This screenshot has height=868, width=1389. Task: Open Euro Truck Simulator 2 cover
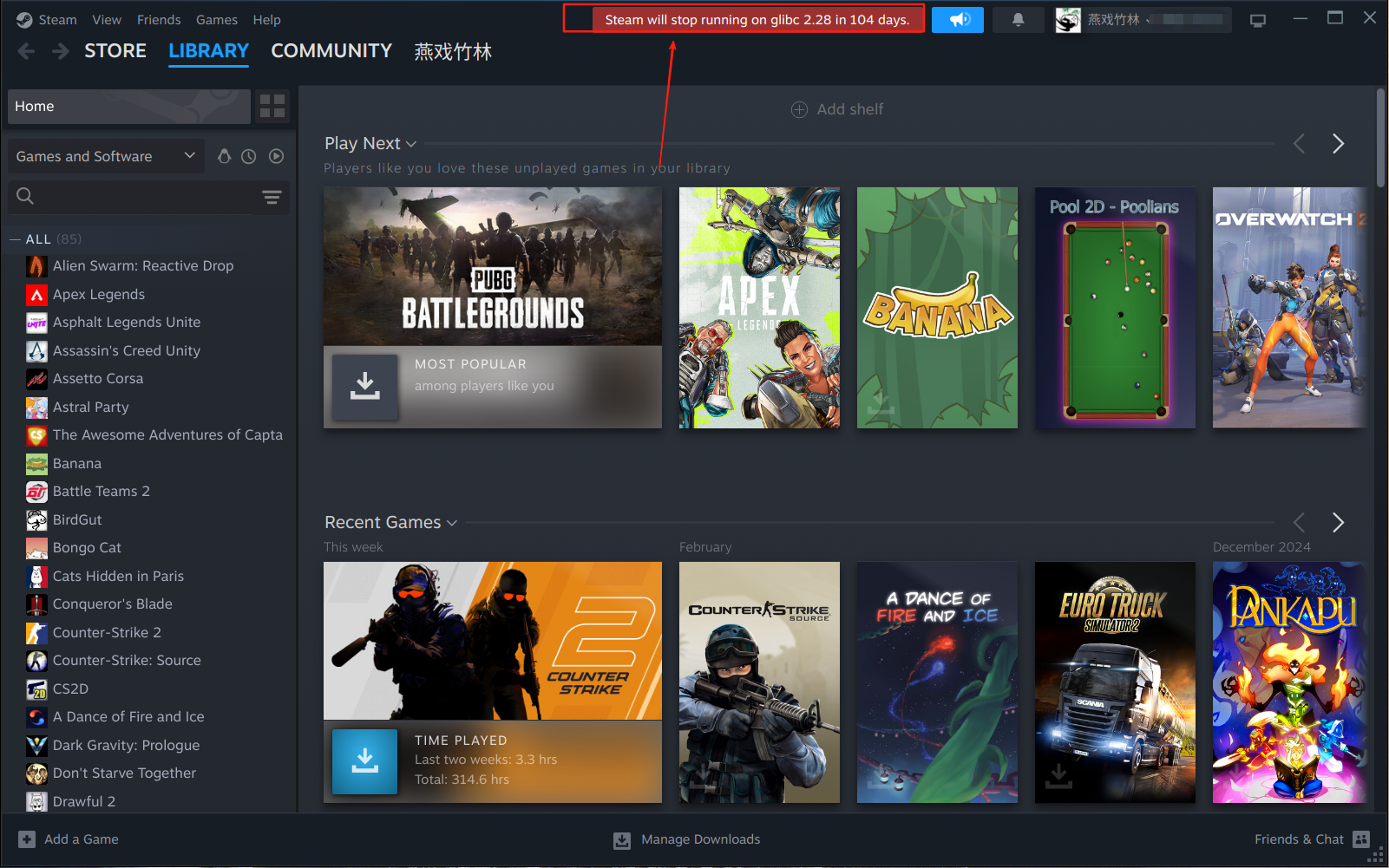tap(1115, 682)
